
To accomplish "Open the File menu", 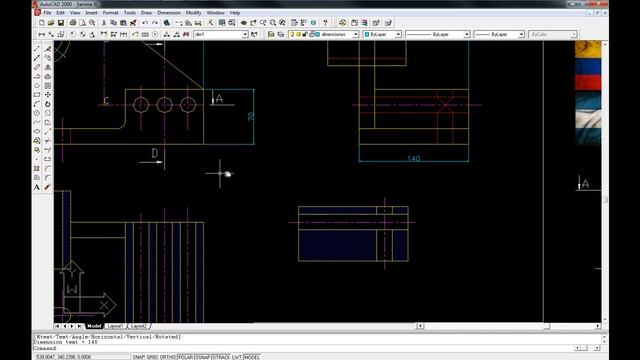I will pos(47,13).
